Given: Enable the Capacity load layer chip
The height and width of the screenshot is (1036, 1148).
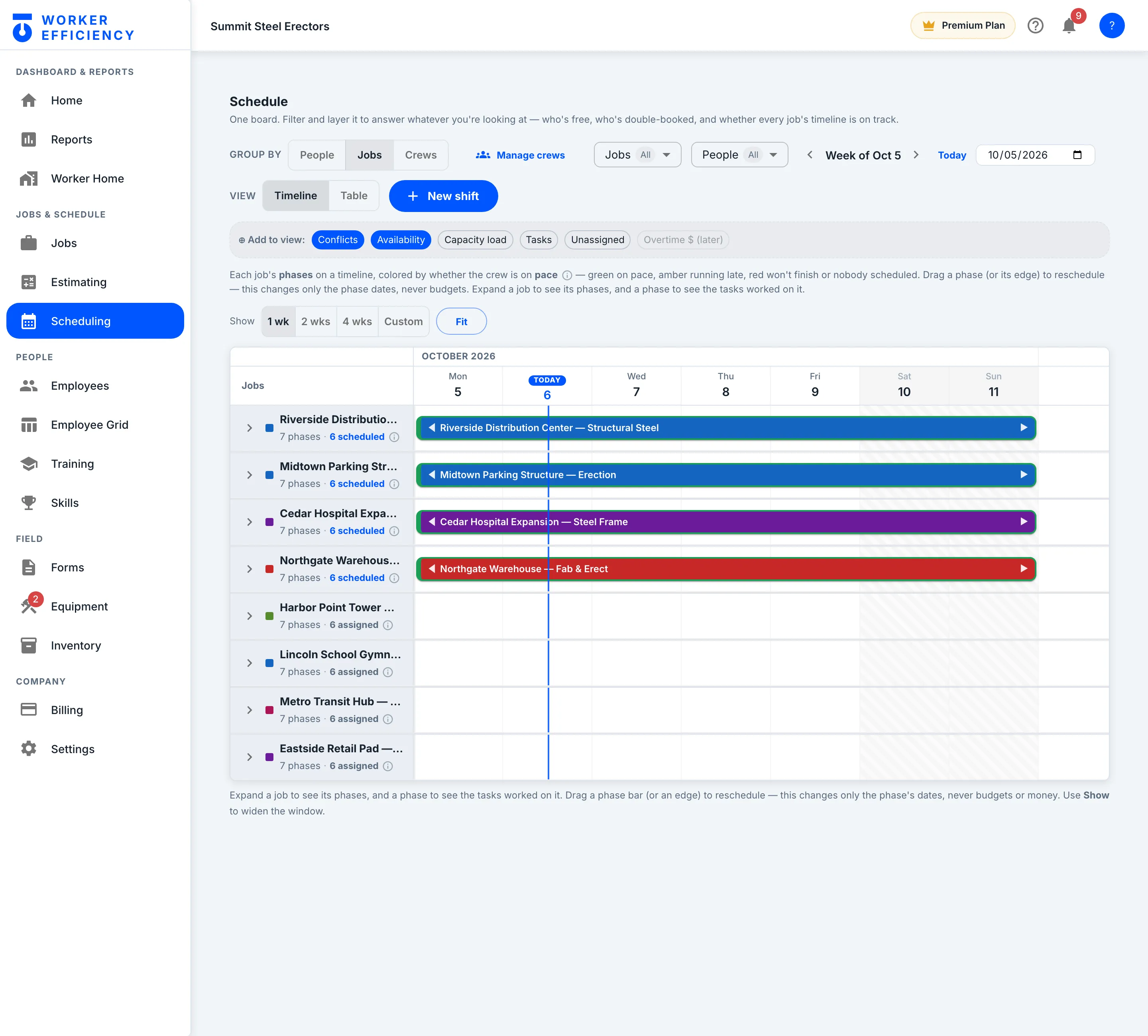Looking at the screenshot, I should click(x=475, y=239).
